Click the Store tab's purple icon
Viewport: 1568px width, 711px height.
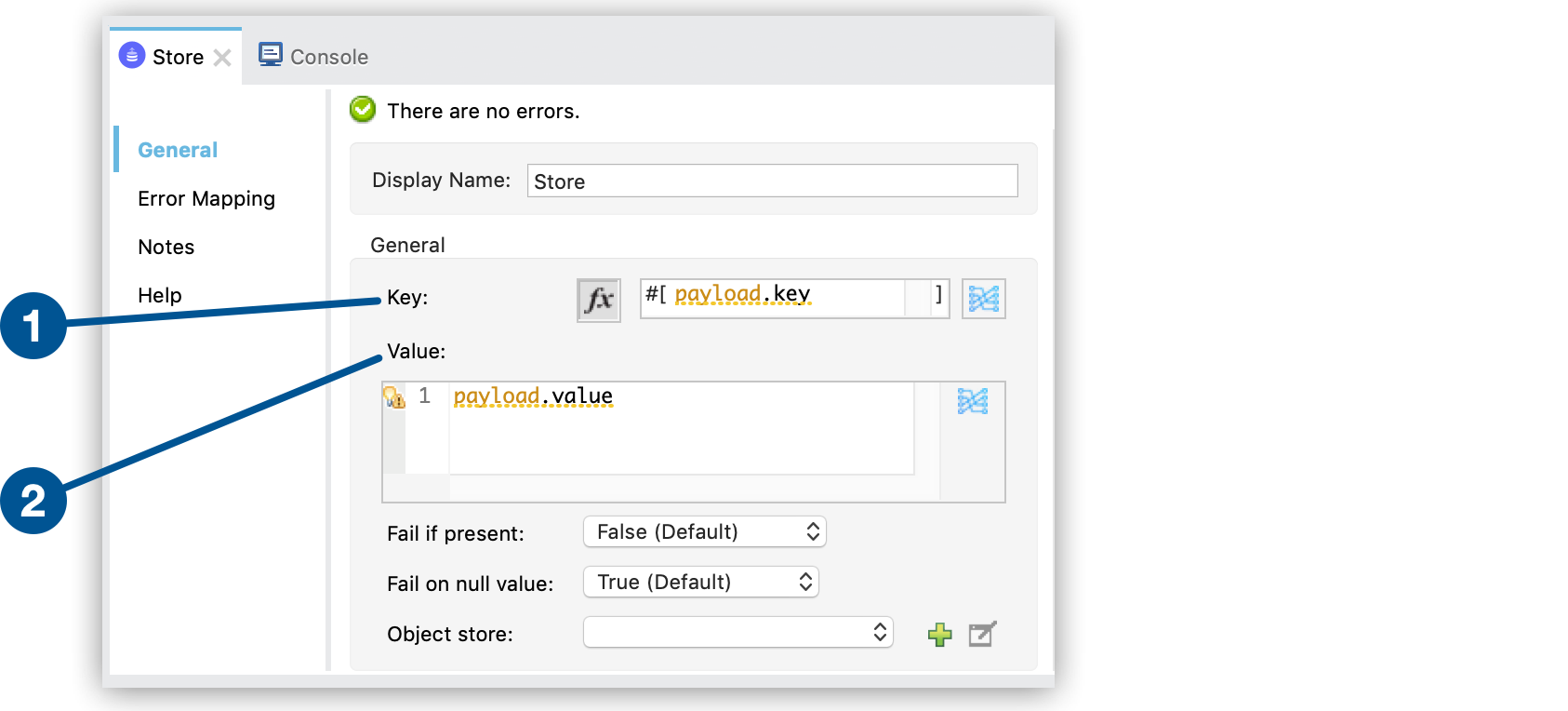pyautogui.click(x=132, y=56)
